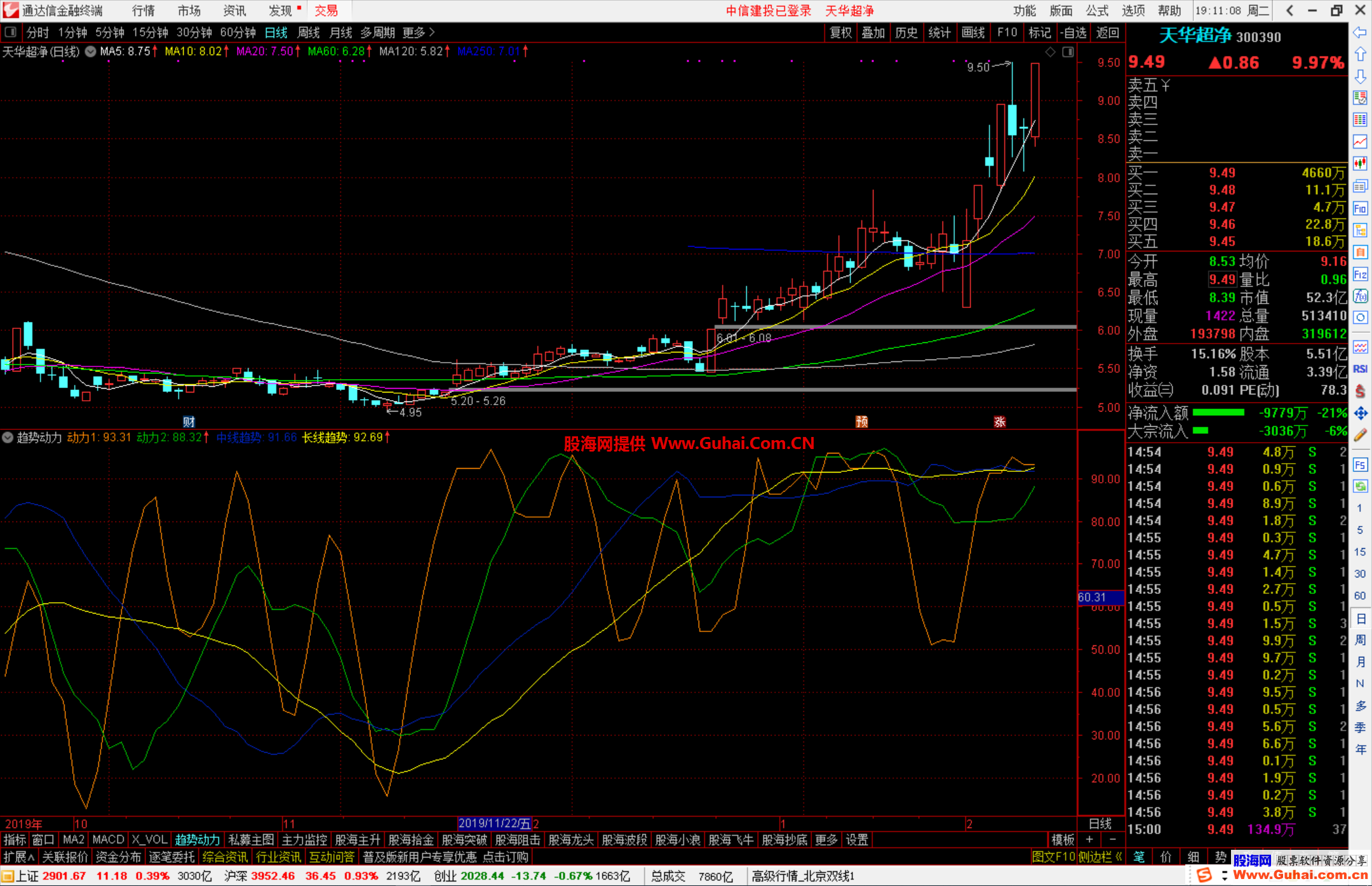Screen dimensions: 1372x886
Task: Select 60-minute period in right sidebar
Action: pyautogui.click(x=1360, y=596)
